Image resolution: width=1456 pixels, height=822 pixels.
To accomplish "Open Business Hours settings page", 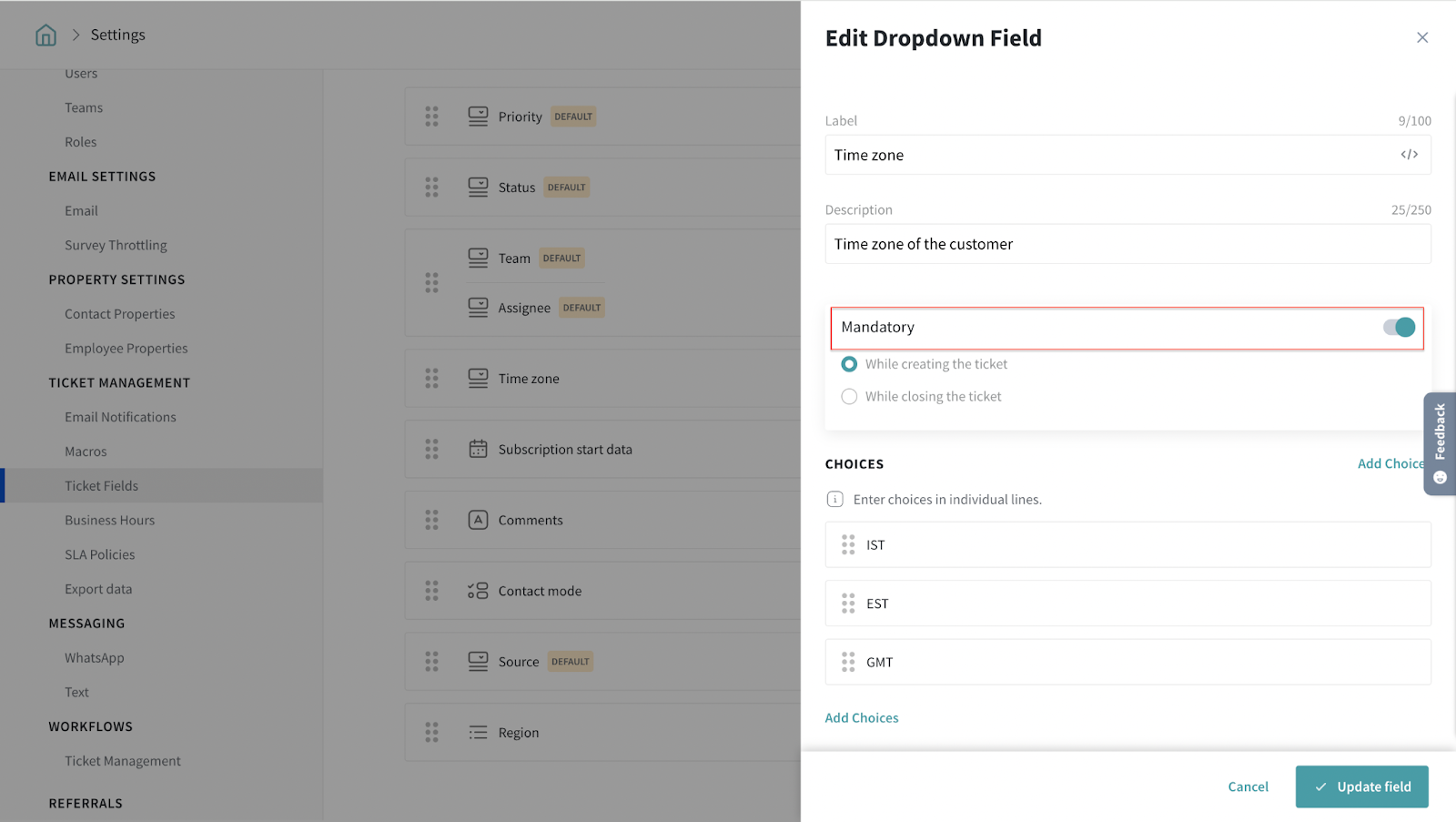I will (x=109, y=521).
